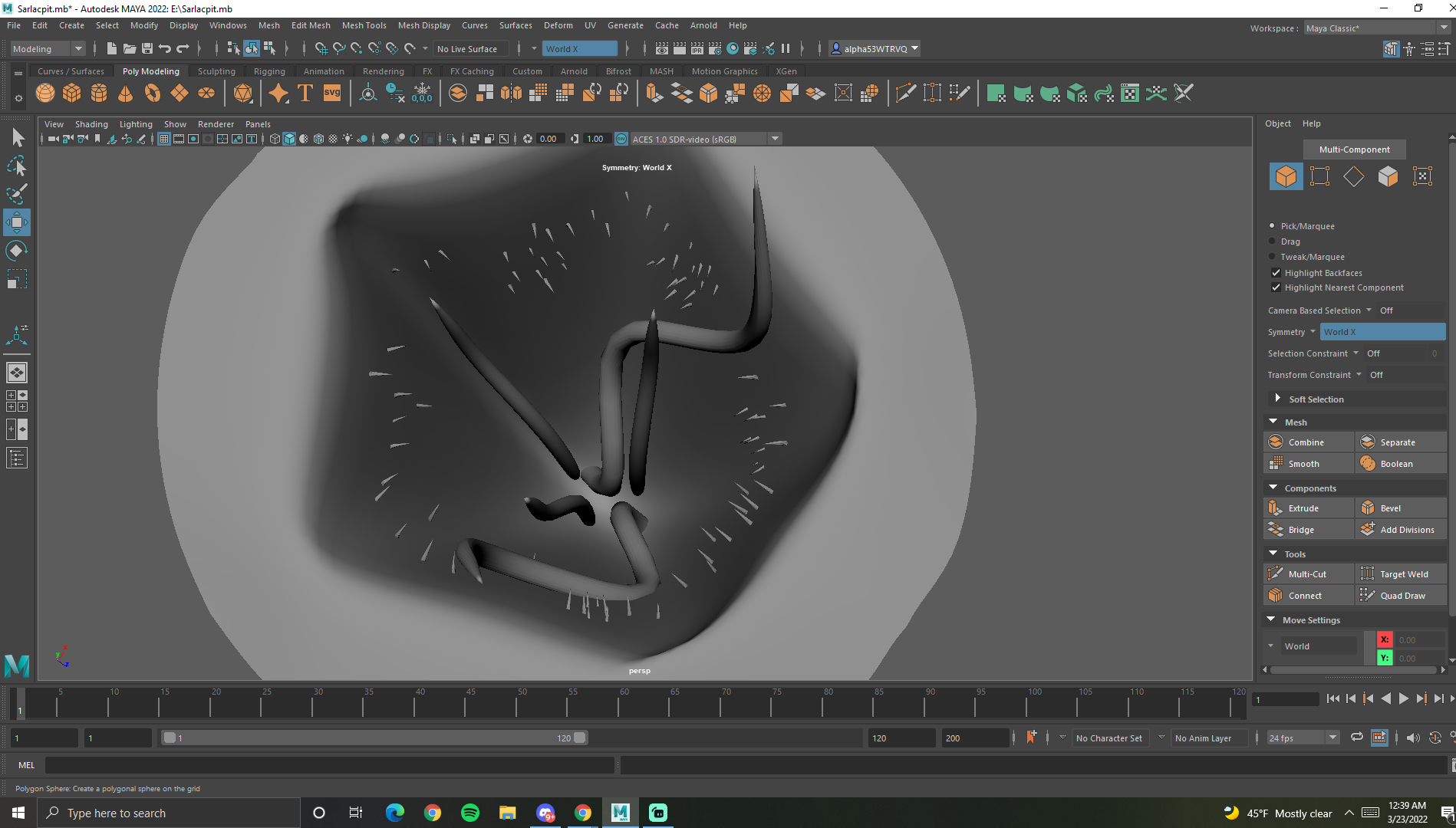Click the Save scene icon
The height and width of the screenshot is (828, 1456).
[x=147, y=49]
